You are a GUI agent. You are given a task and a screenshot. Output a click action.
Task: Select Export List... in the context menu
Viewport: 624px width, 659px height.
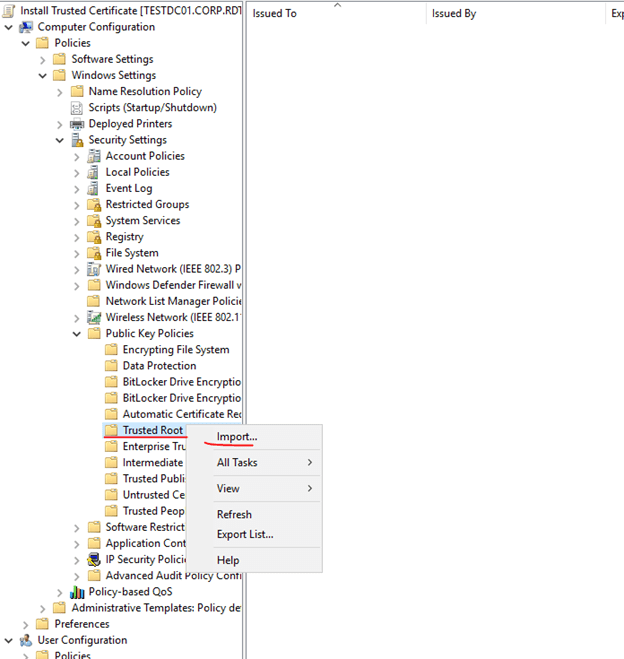click(245, 534)
